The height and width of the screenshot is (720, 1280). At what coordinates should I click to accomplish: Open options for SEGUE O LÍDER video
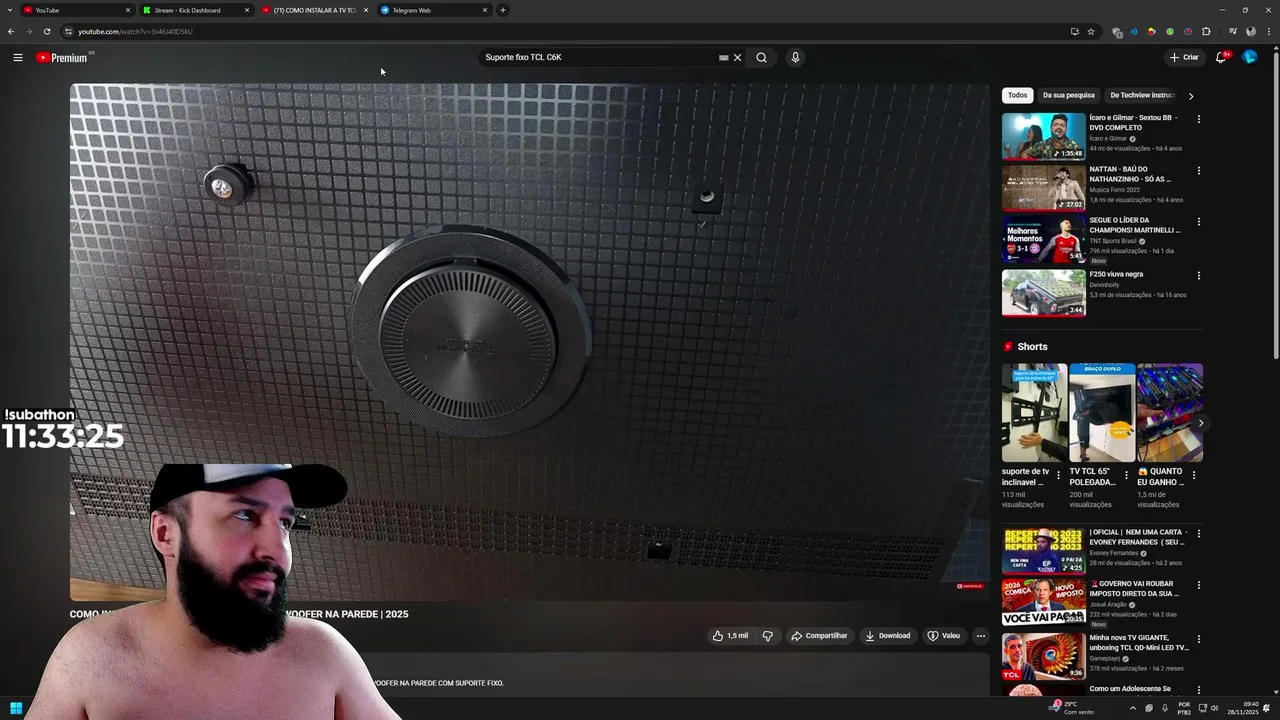click(1199, 221)
